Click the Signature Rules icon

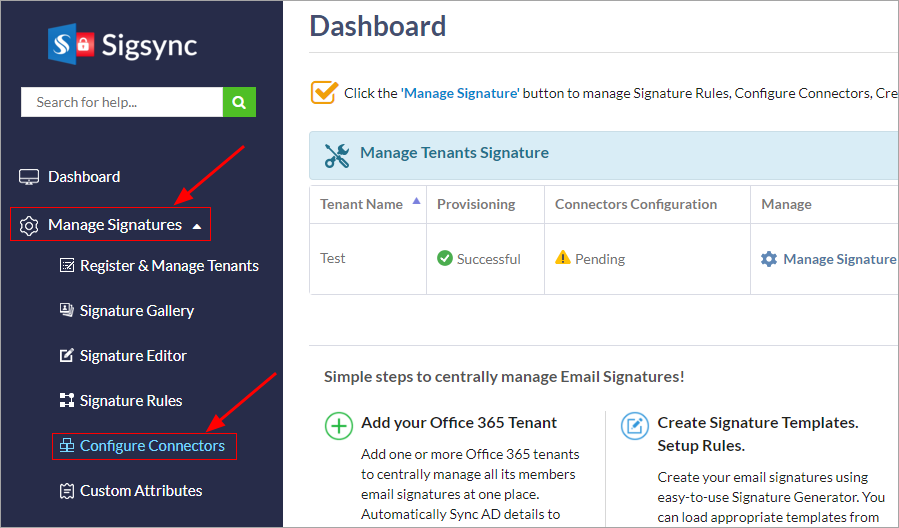(67, 401)
